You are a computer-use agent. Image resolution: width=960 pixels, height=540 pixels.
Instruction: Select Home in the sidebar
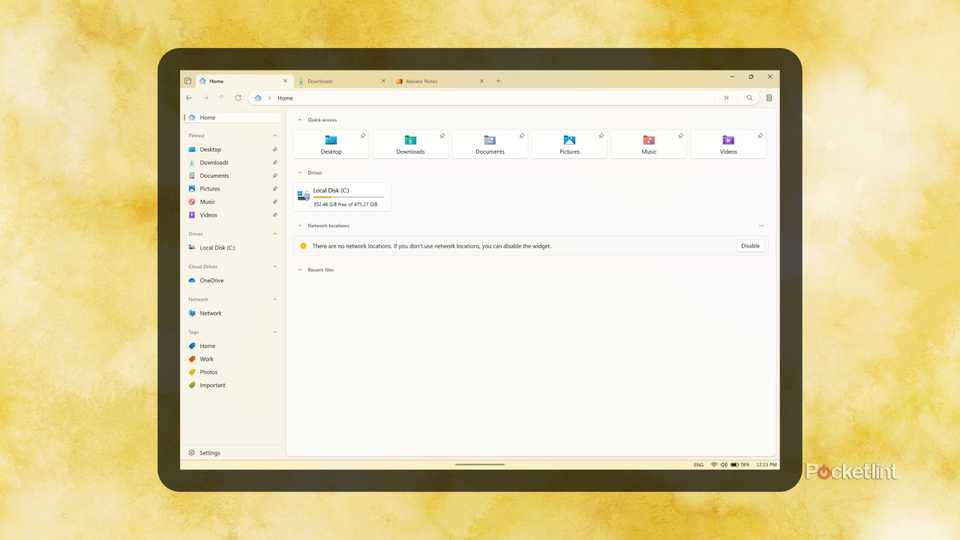233,118
